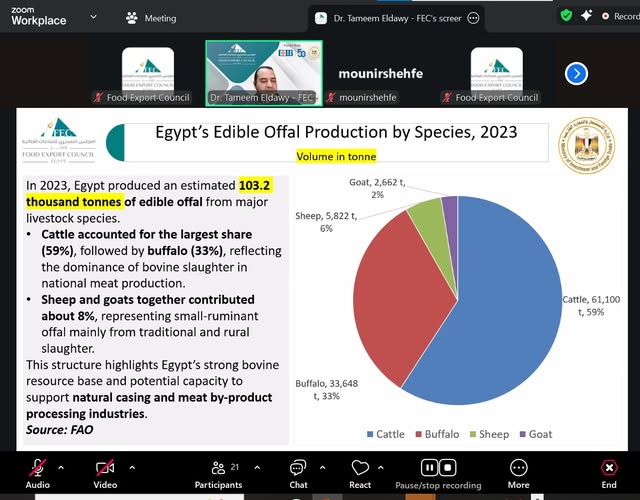
Task: Open the Chat panel
Action: coord(298,468)
